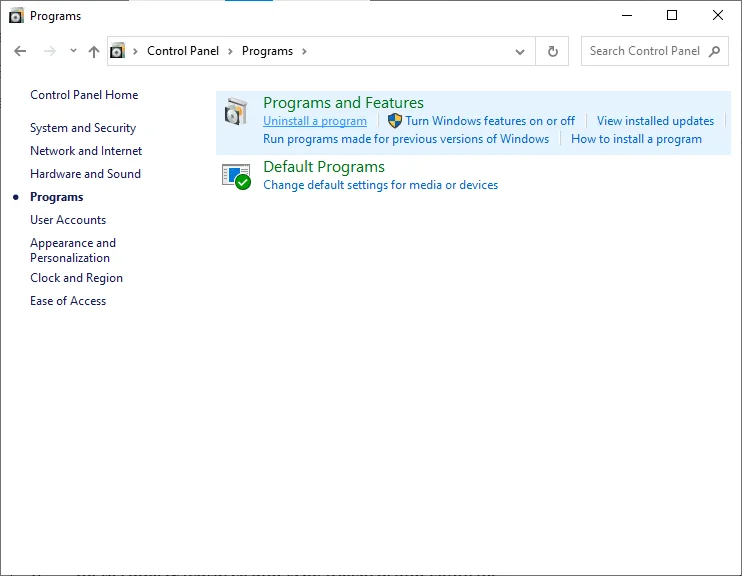The image size is (742, 576).
Task: Expand chevron before Control Panel breadcrumb
Action: [x=135, y=51]
